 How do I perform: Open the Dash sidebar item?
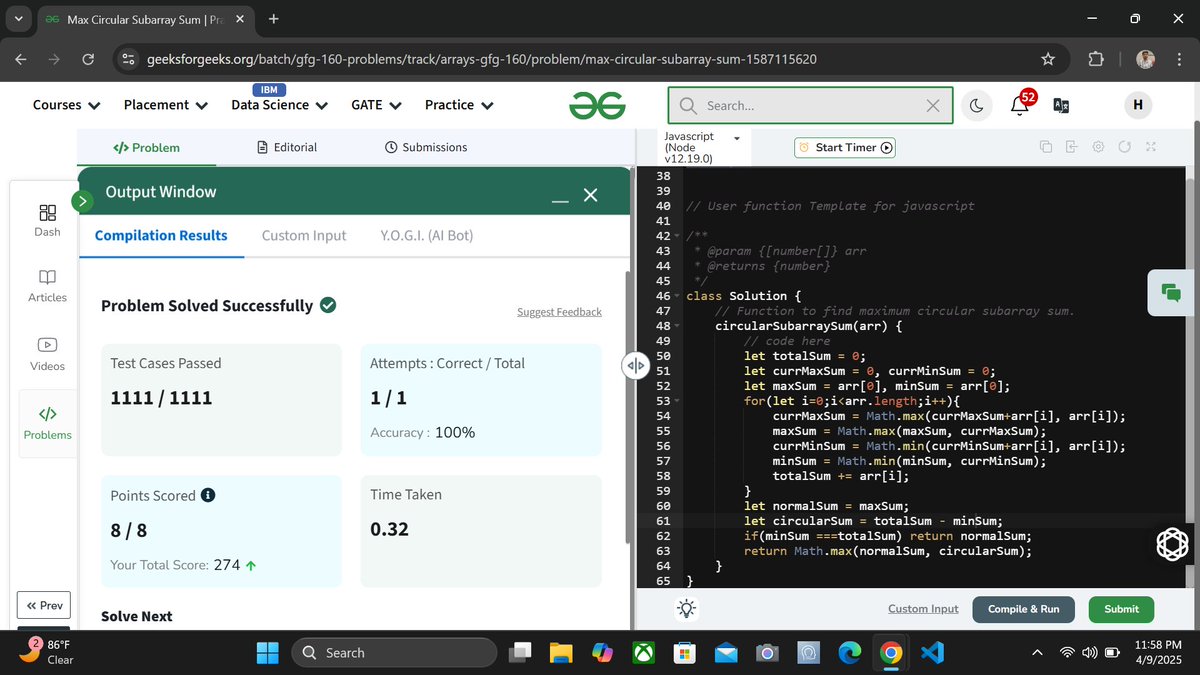click(47, 220)
